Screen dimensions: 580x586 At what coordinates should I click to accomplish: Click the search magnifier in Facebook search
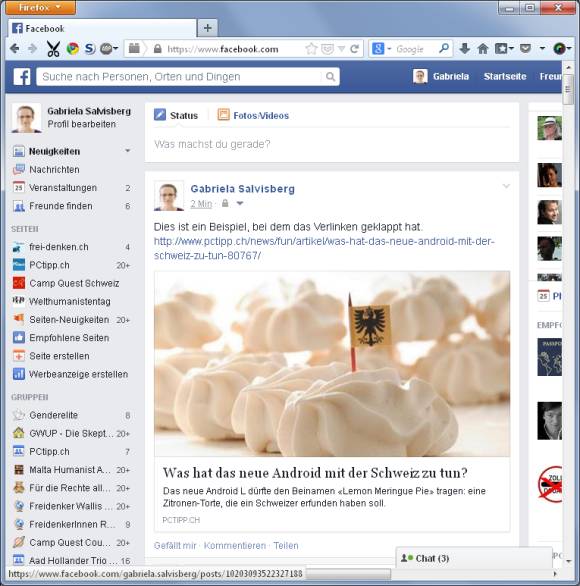pos(330,77)
